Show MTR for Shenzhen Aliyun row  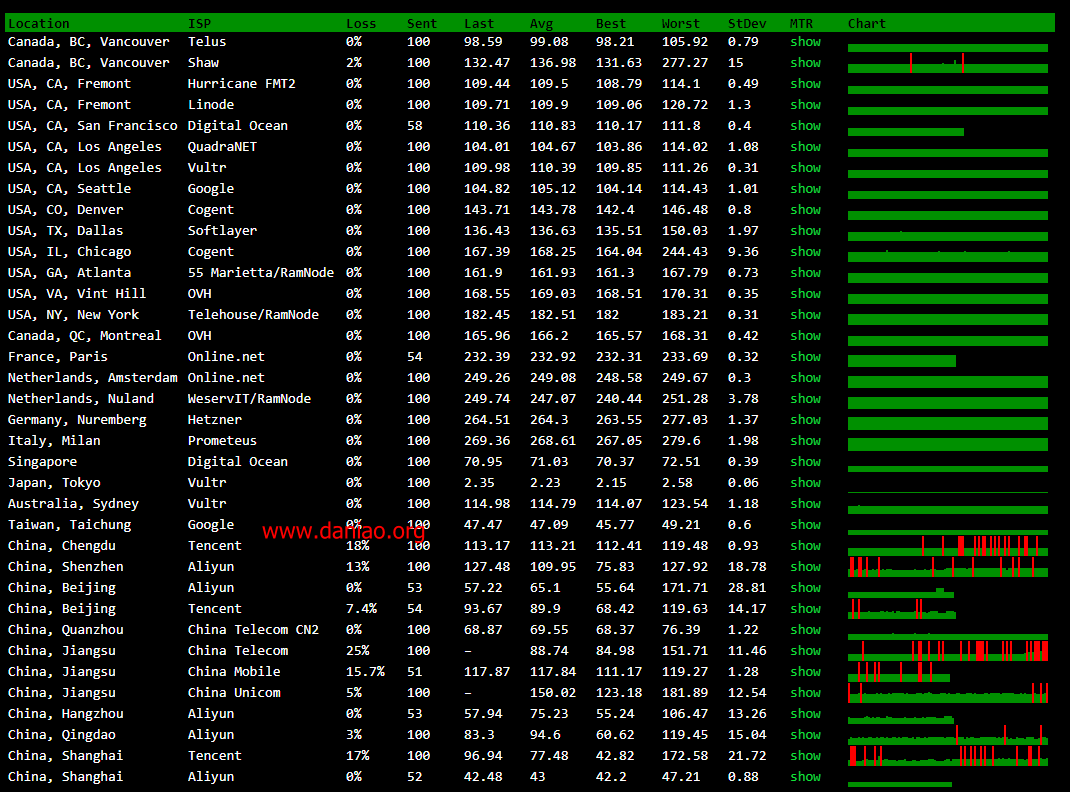tap(805, 567)
